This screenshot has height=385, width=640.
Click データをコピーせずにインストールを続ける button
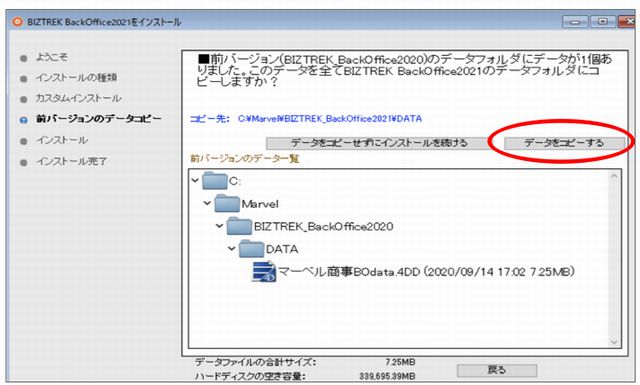[x=378, y=143]
